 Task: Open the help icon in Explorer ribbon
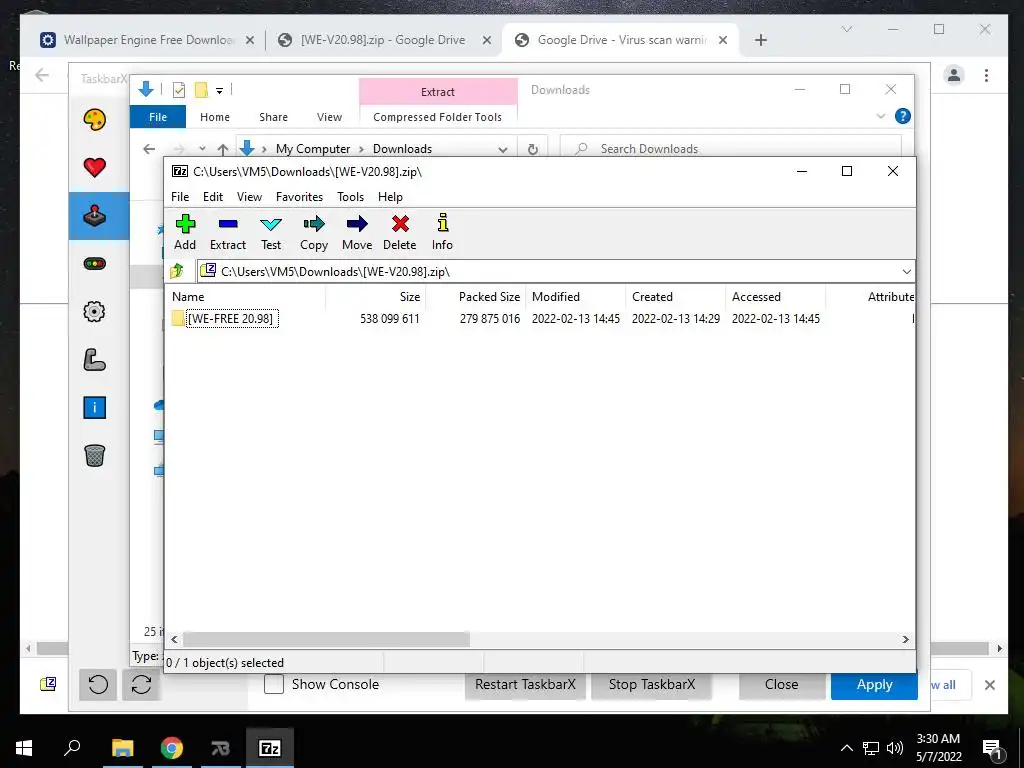903,116
